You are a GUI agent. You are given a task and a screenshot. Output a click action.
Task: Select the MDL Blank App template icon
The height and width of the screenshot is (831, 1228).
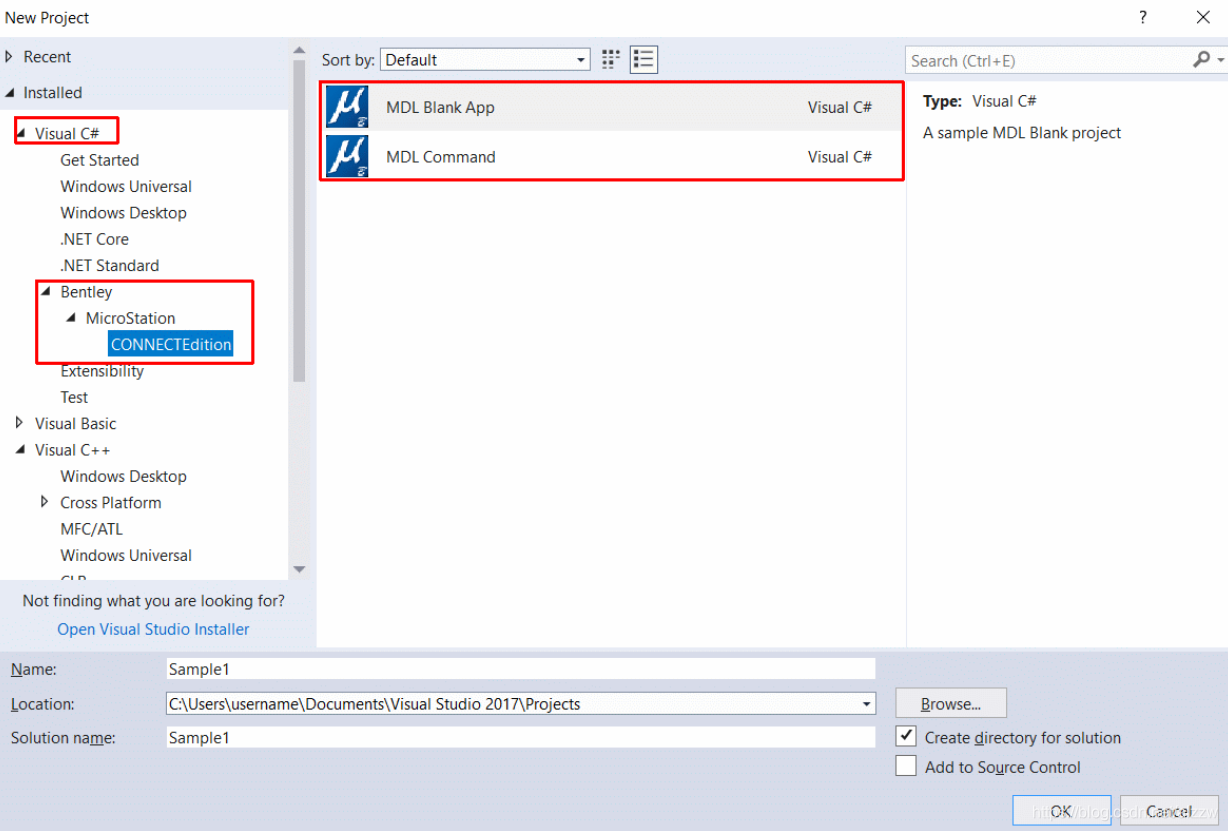click(347, 107)
